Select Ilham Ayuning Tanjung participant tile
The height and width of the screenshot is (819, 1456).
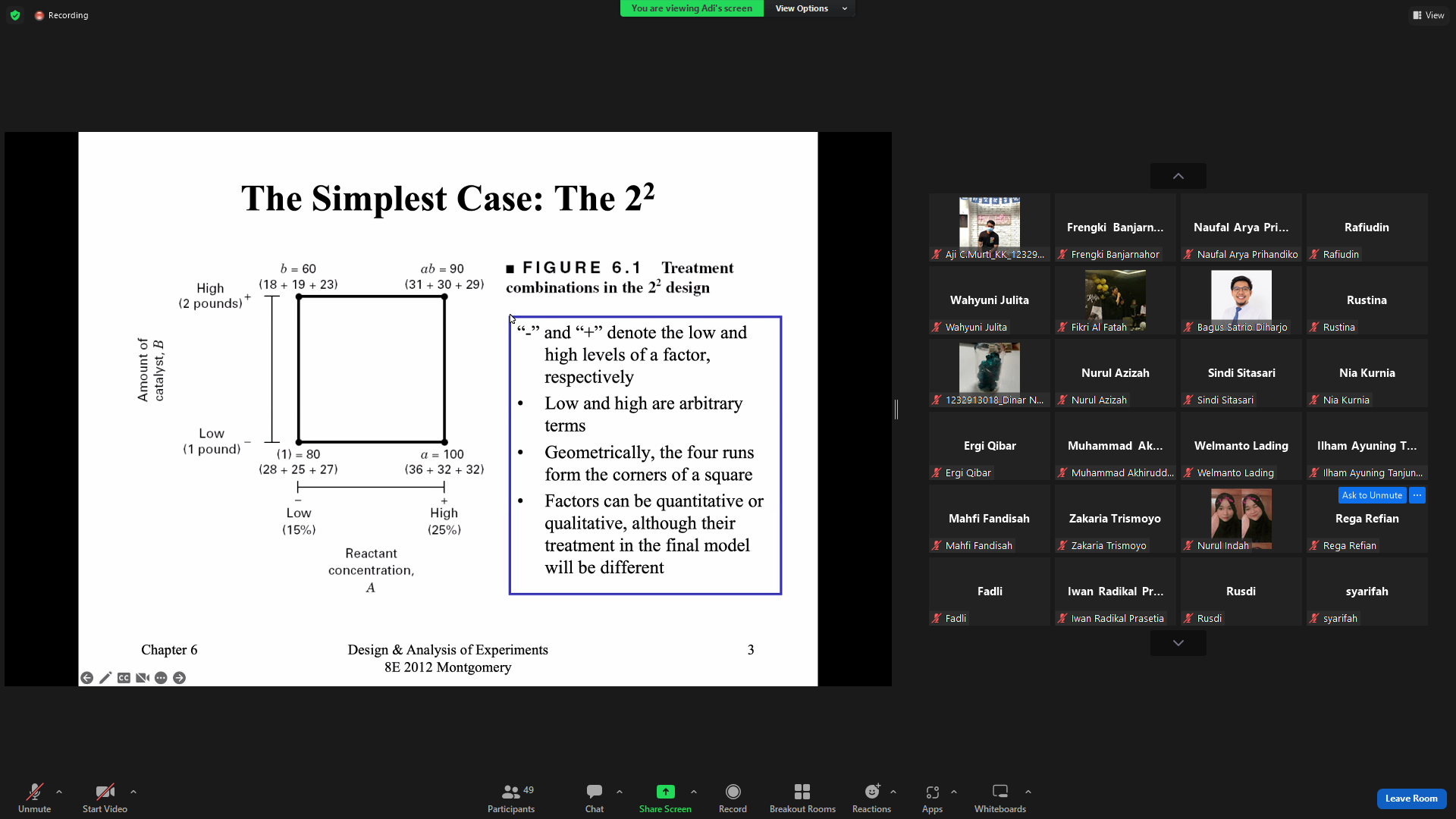1367,446
